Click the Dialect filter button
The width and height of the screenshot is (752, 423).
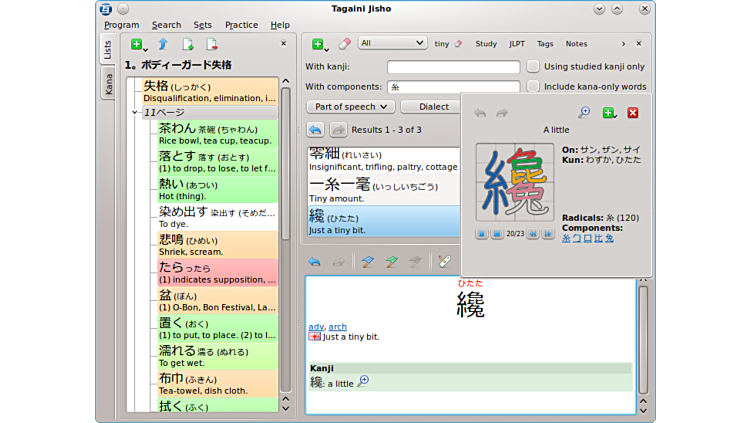[433, 107]
